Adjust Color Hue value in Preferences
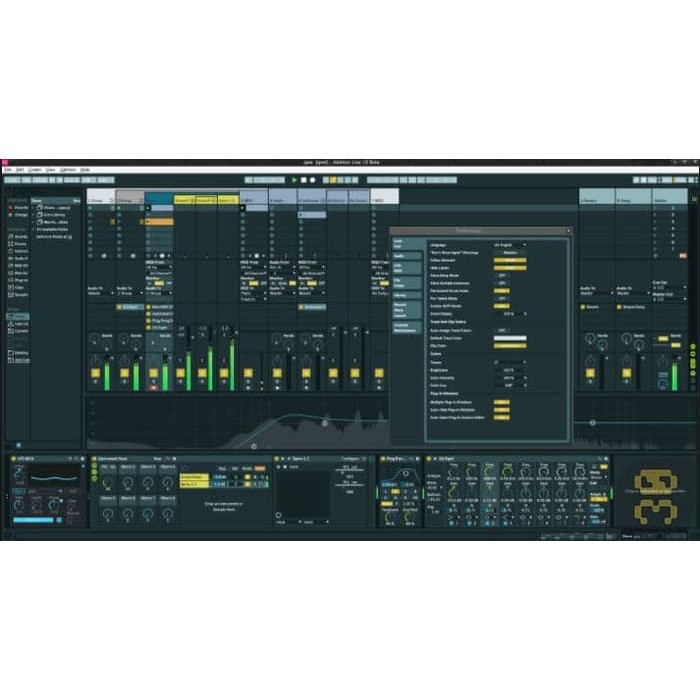The height and width of the screenshot is (700, 700). coord(510,385)
